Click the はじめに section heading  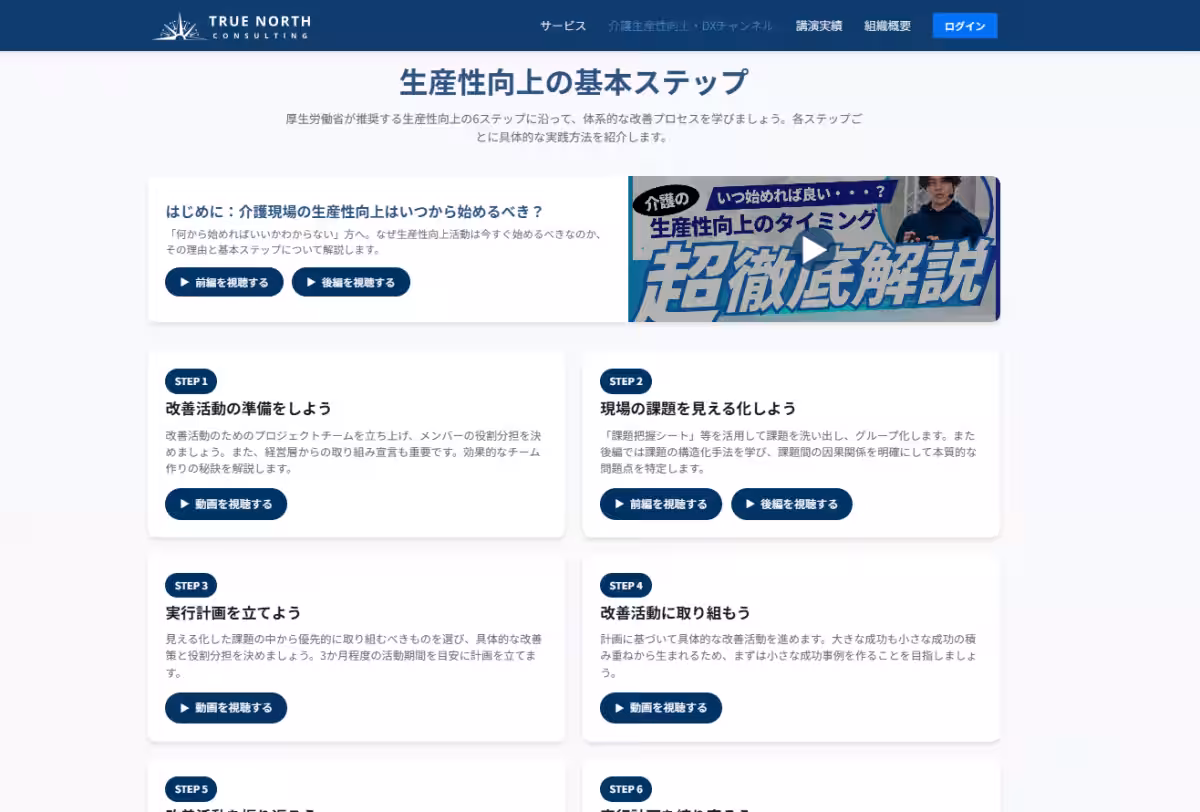(x=354, y=211)
